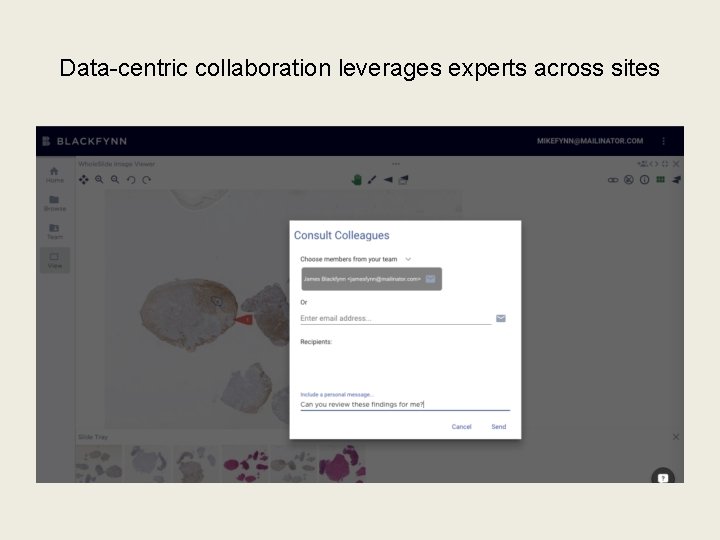Open the Home sidebar item
The image size is (720, 540).
[x=54, y=175]
